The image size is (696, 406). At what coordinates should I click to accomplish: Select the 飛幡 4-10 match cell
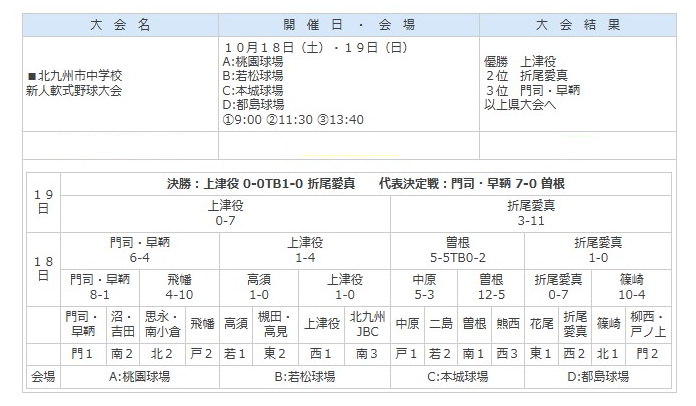pos(179,288)
